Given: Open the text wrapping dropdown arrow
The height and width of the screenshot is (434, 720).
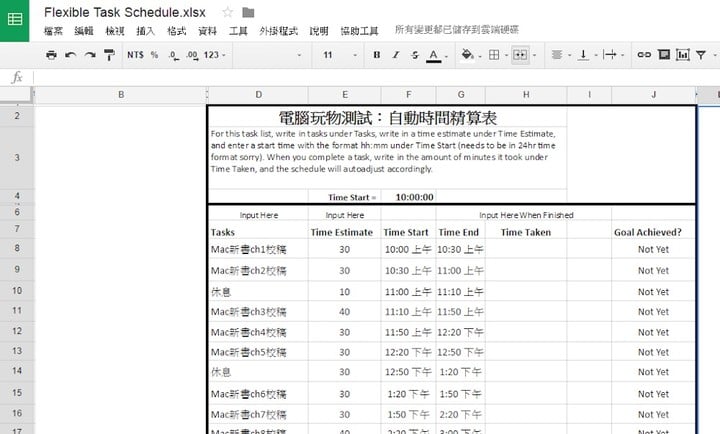Looking at the screenshot, I should tap(623, 56).
